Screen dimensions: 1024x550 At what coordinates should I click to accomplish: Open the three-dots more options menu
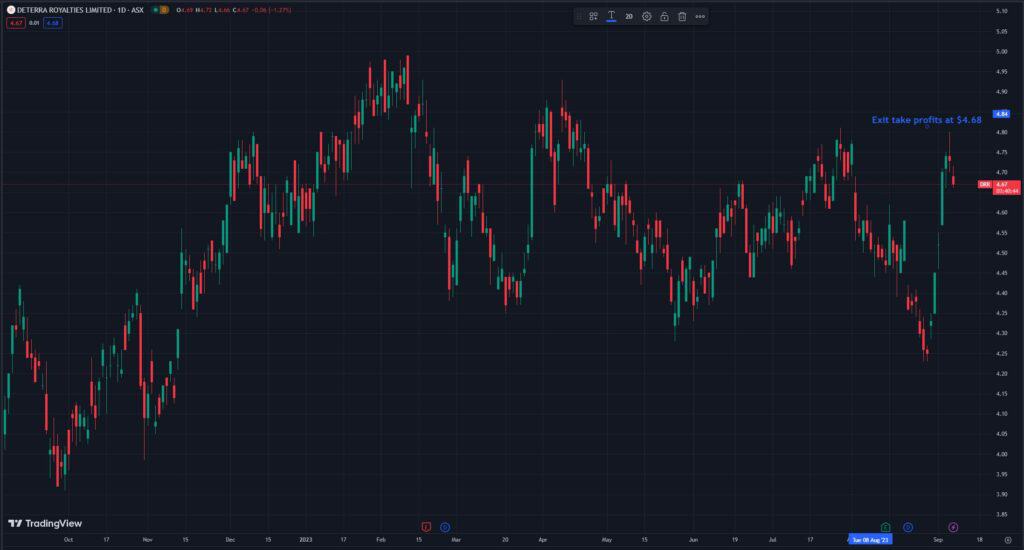(x=700, y=16)
